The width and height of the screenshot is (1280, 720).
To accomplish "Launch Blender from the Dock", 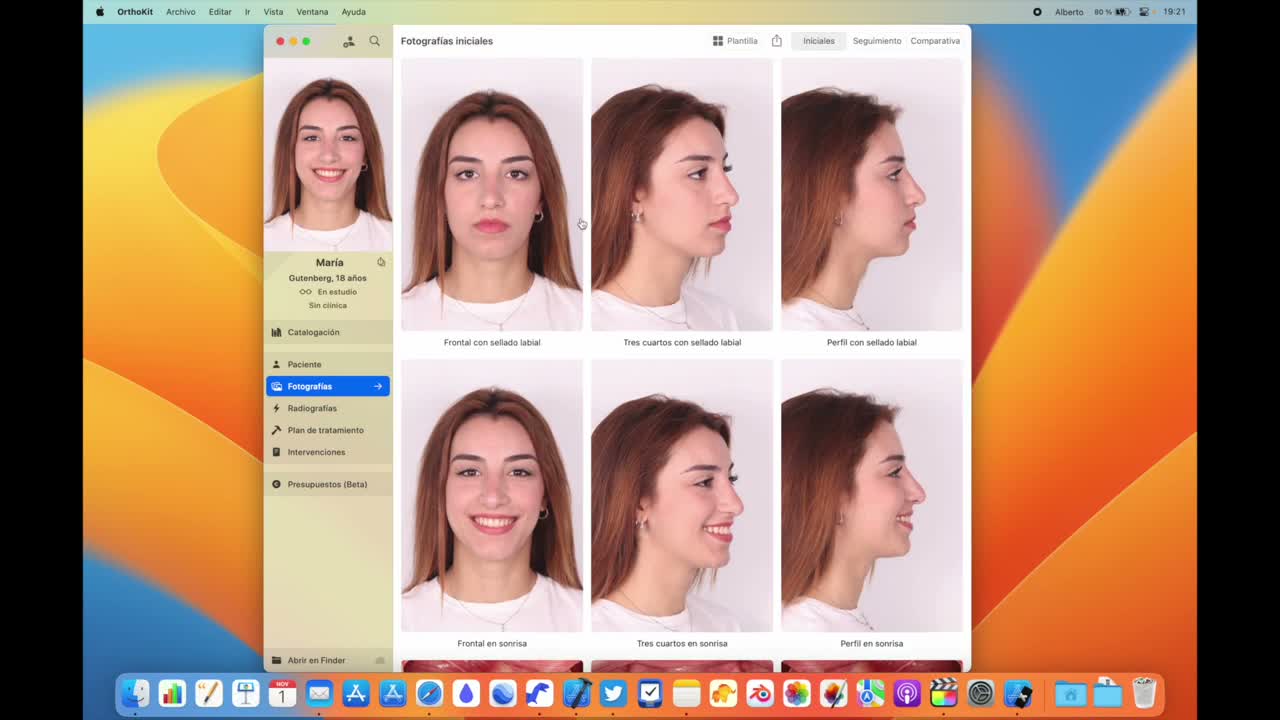I will [x=760, y=693].
